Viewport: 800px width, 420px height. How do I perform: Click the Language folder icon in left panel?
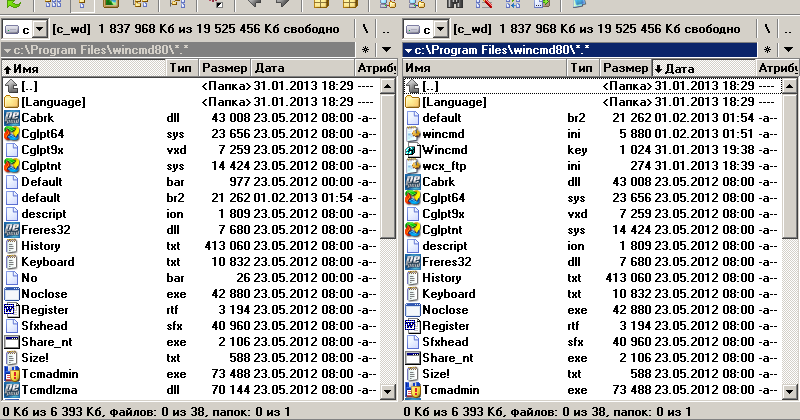coord(12,102)
